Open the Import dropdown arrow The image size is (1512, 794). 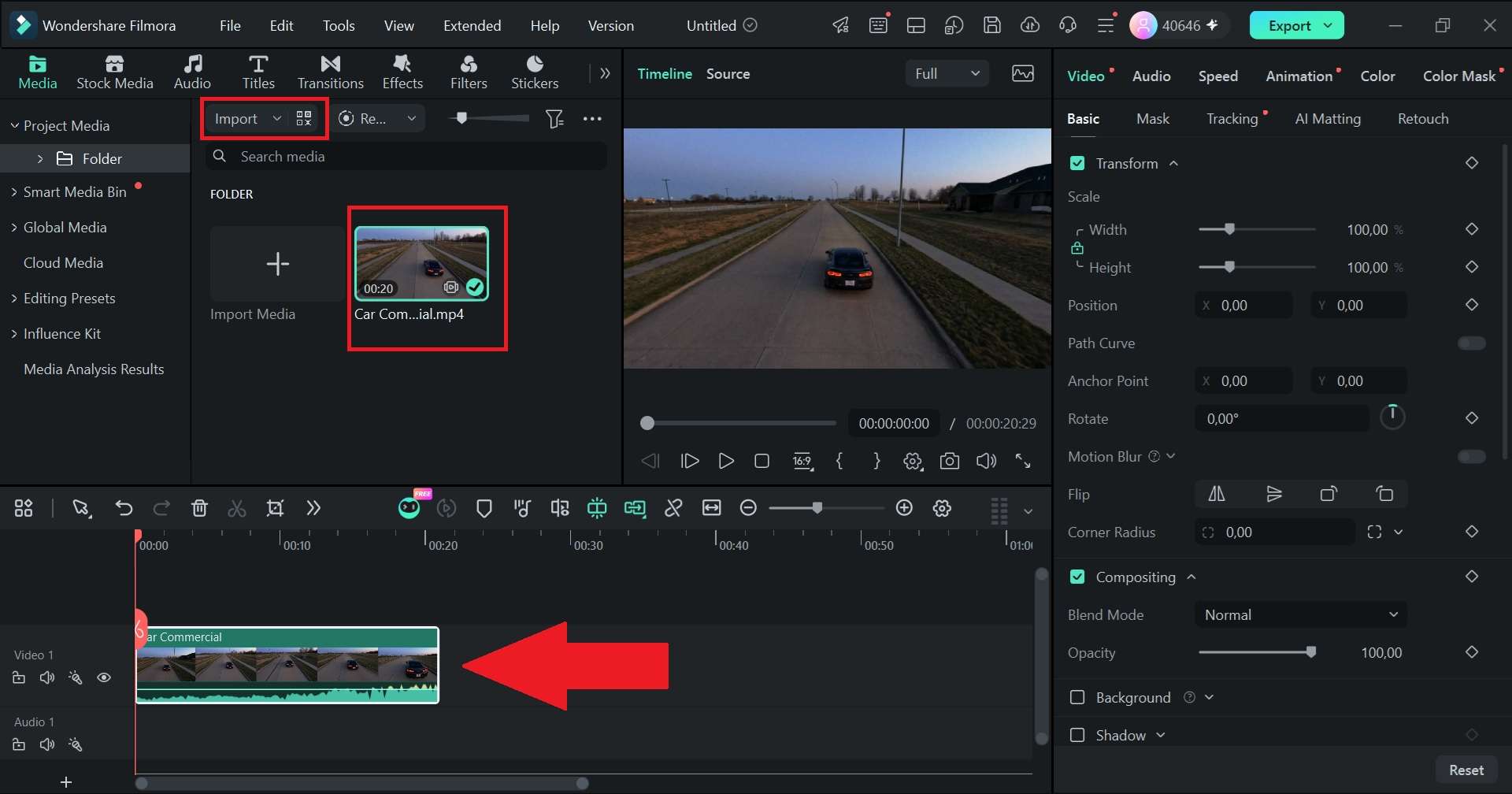(276, 119)
